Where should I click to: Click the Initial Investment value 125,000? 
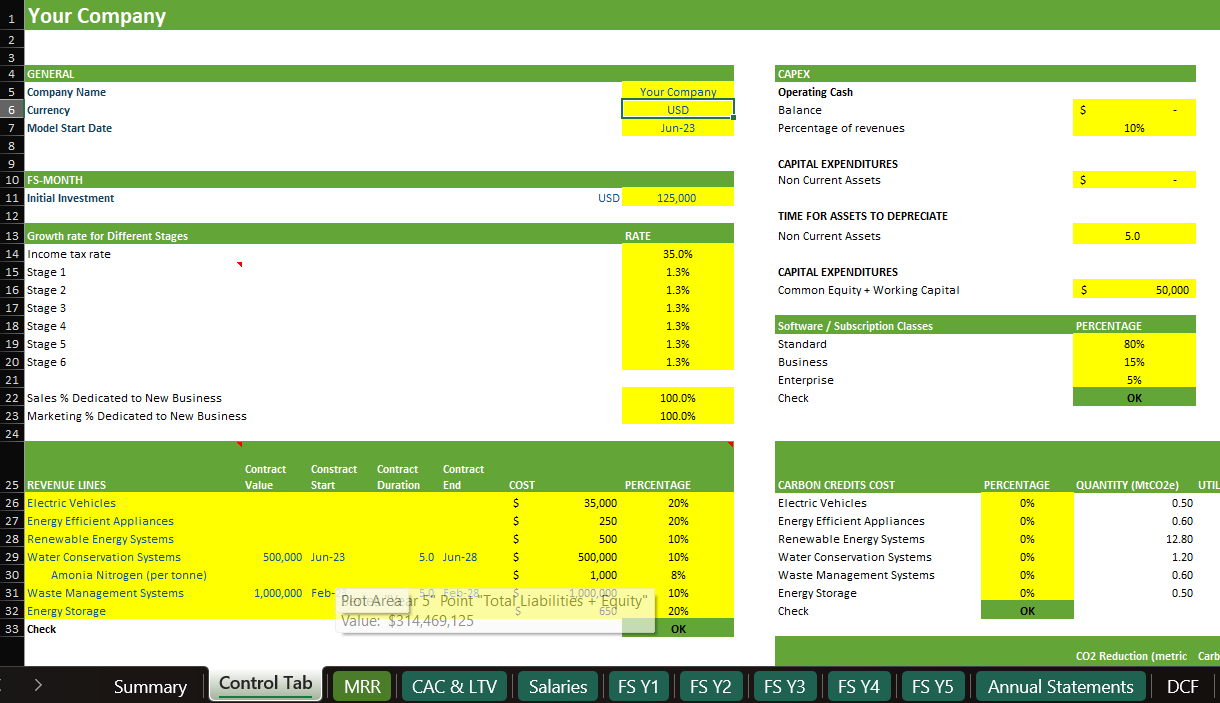(x=677, y=197)
